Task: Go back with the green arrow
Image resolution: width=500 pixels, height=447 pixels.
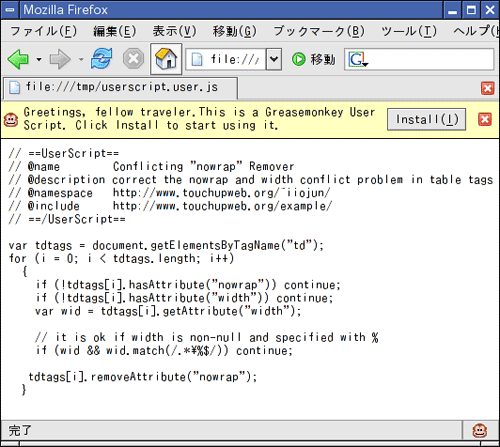Action: [x=18, y=59]
